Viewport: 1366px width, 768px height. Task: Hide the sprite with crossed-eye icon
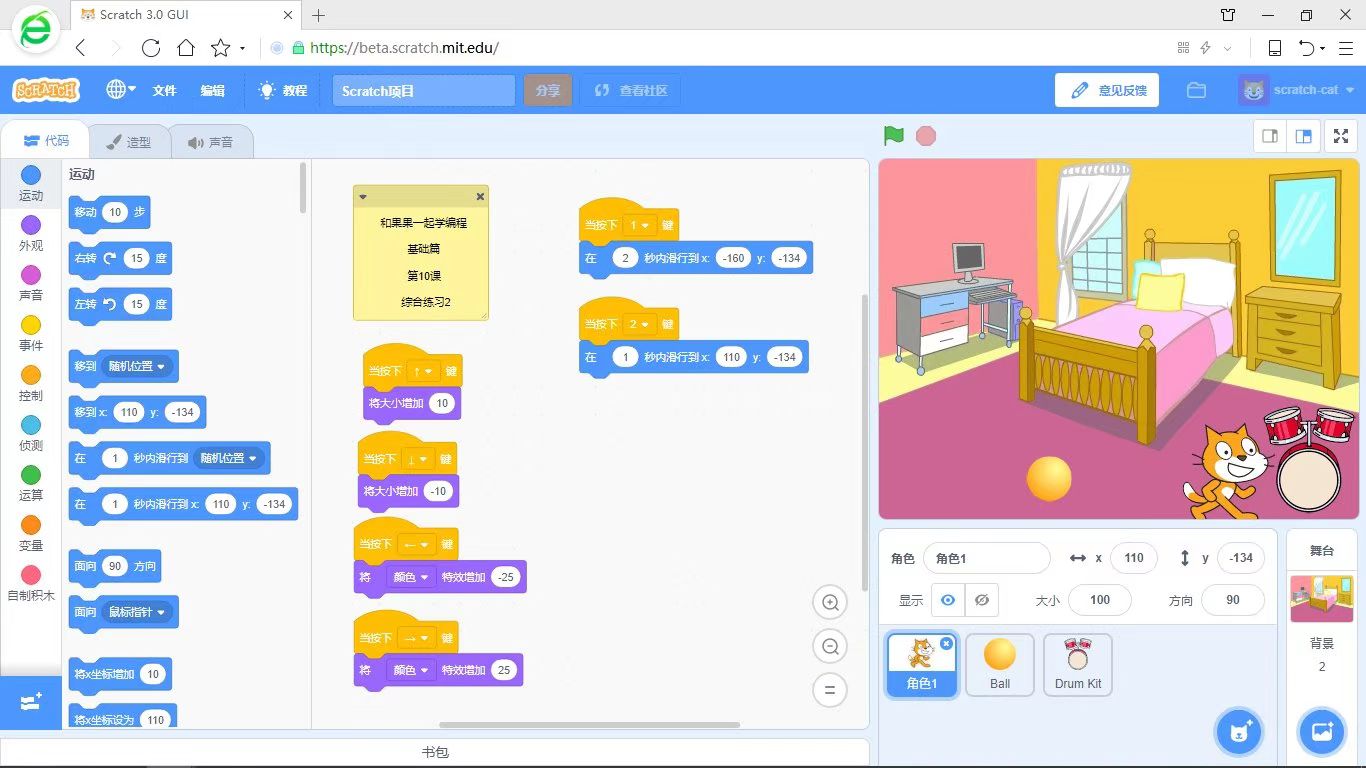tap(982, 600)
